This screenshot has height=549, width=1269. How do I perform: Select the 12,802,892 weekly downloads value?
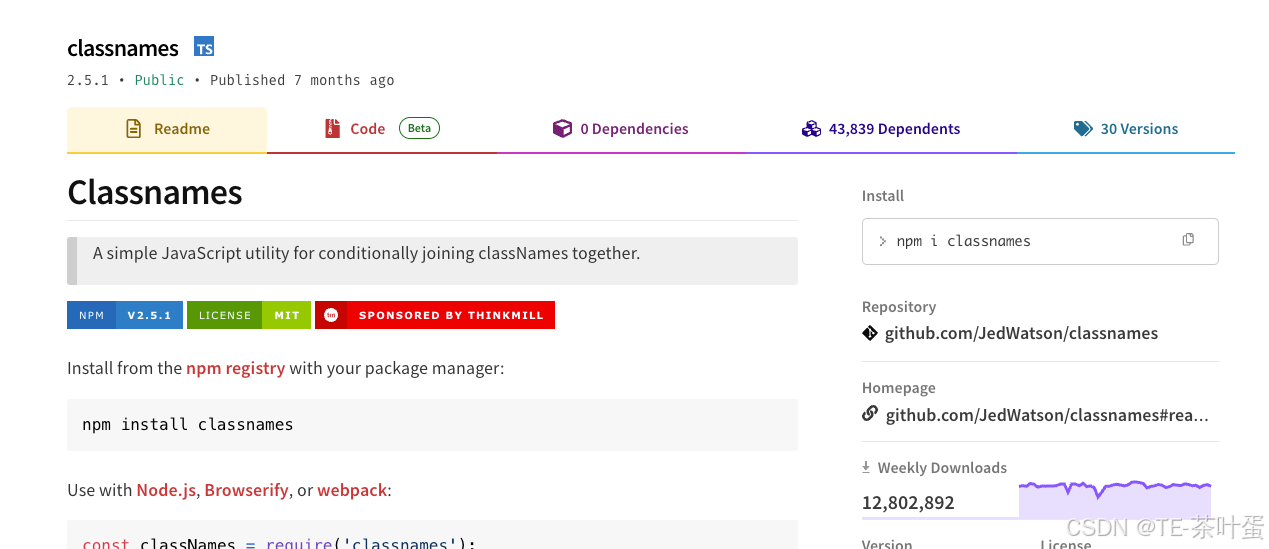[908, 503]
